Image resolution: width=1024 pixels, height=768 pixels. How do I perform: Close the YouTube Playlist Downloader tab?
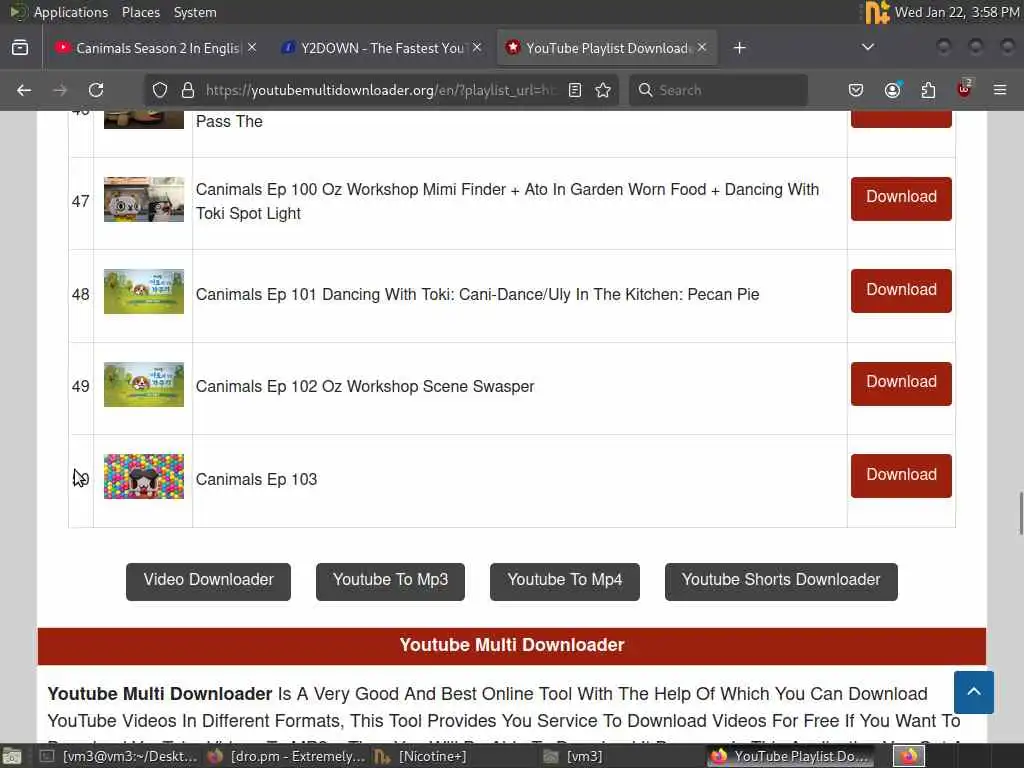pyautogui.click(x=702, y=48)
